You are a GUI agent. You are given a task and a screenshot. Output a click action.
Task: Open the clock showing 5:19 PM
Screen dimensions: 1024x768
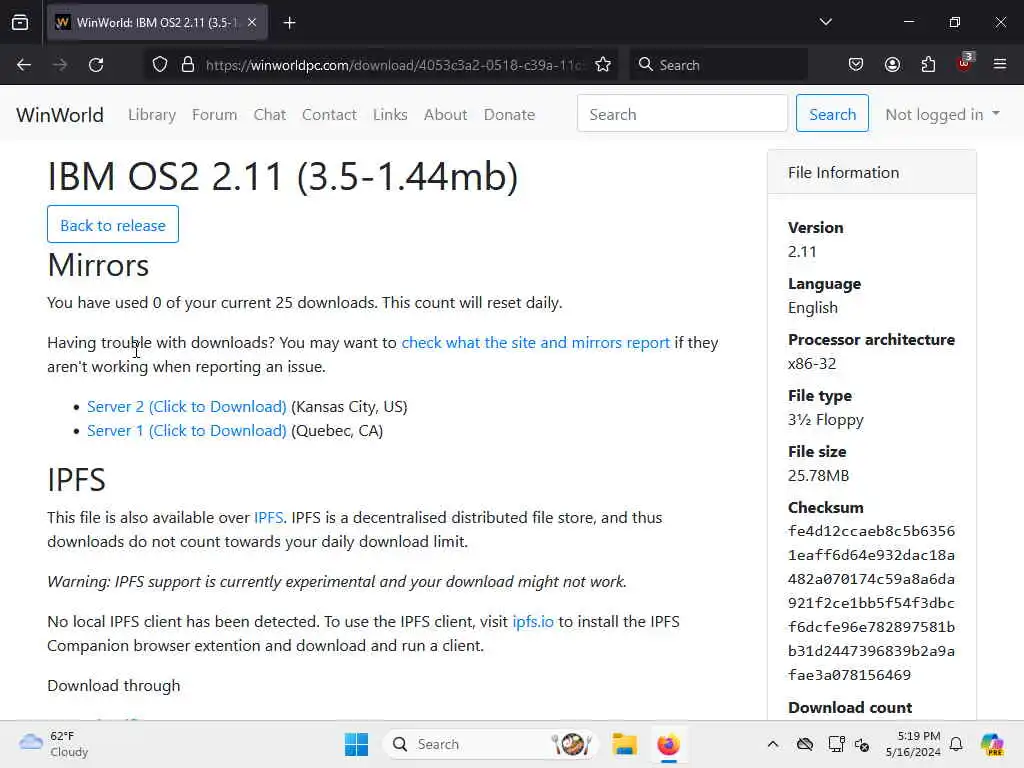pos(913,744)
